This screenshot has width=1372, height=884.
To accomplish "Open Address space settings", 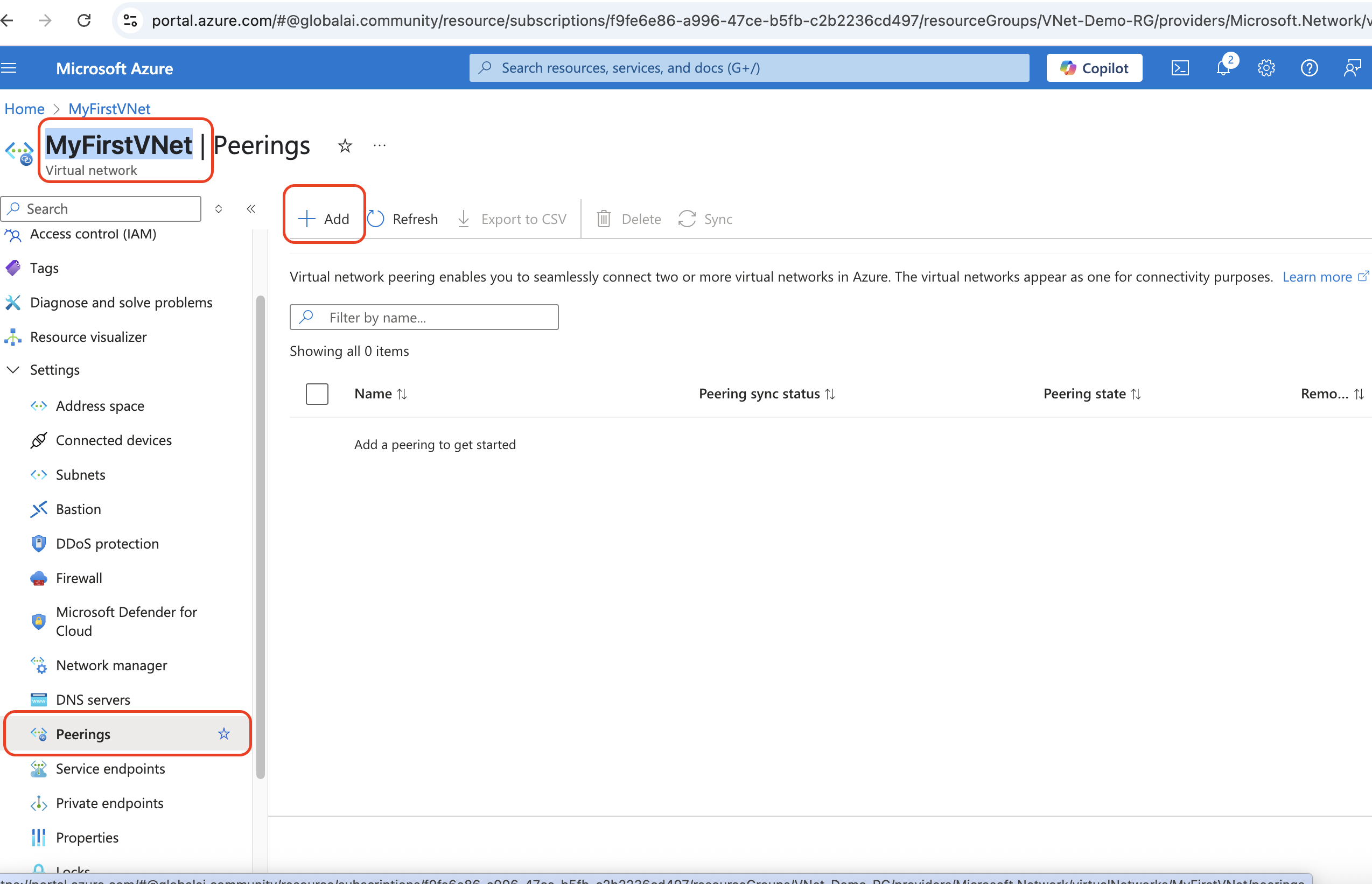I will tap(100, 406).
